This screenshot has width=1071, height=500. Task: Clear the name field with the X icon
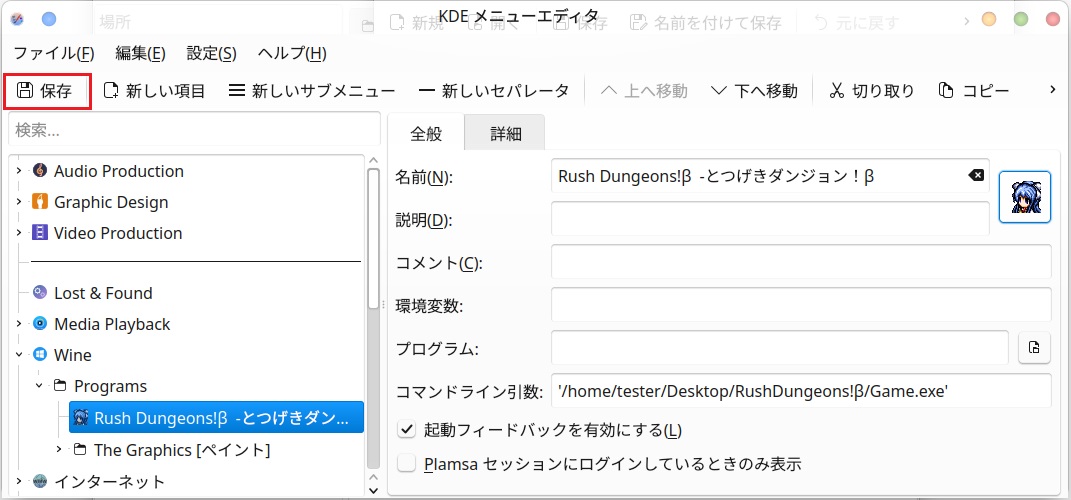[975, 176]
